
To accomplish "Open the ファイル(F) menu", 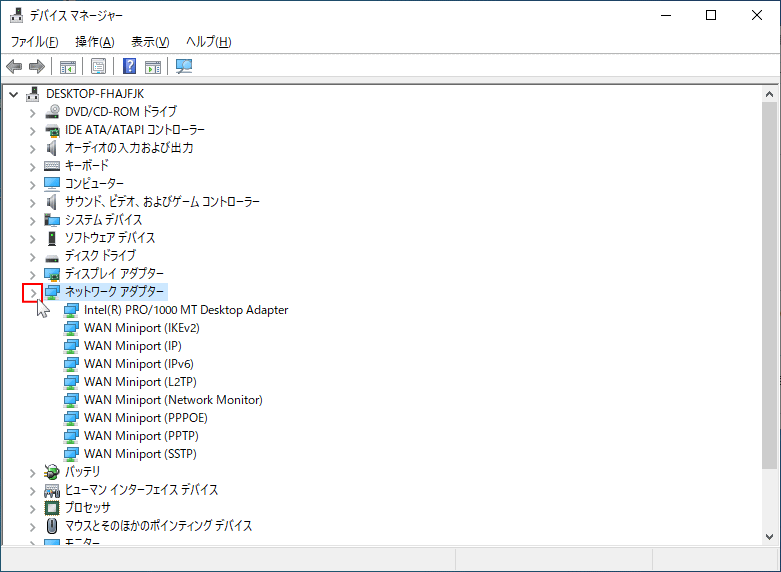I will click(34, 42).
